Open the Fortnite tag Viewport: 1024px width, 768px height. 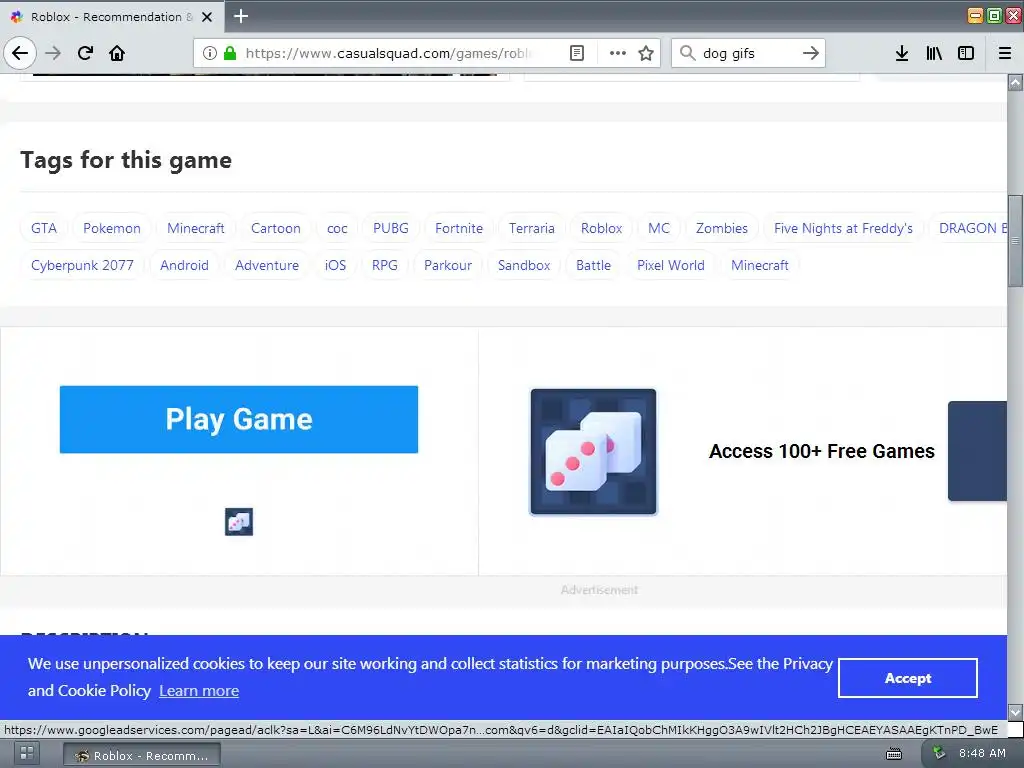(x=459, y=229)
